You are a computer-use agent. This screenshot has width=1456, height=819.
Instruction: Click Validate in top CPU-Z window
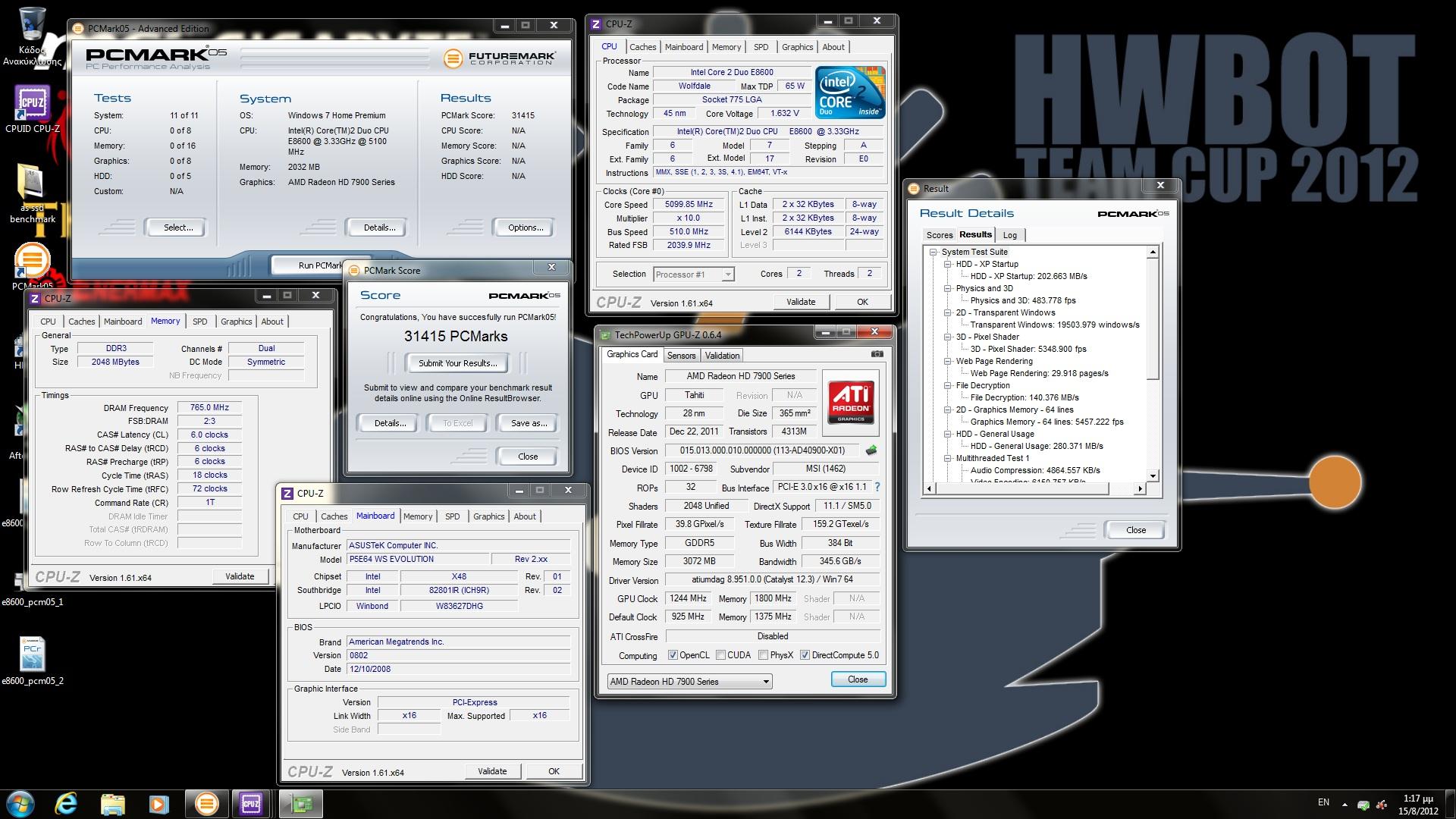801,302
